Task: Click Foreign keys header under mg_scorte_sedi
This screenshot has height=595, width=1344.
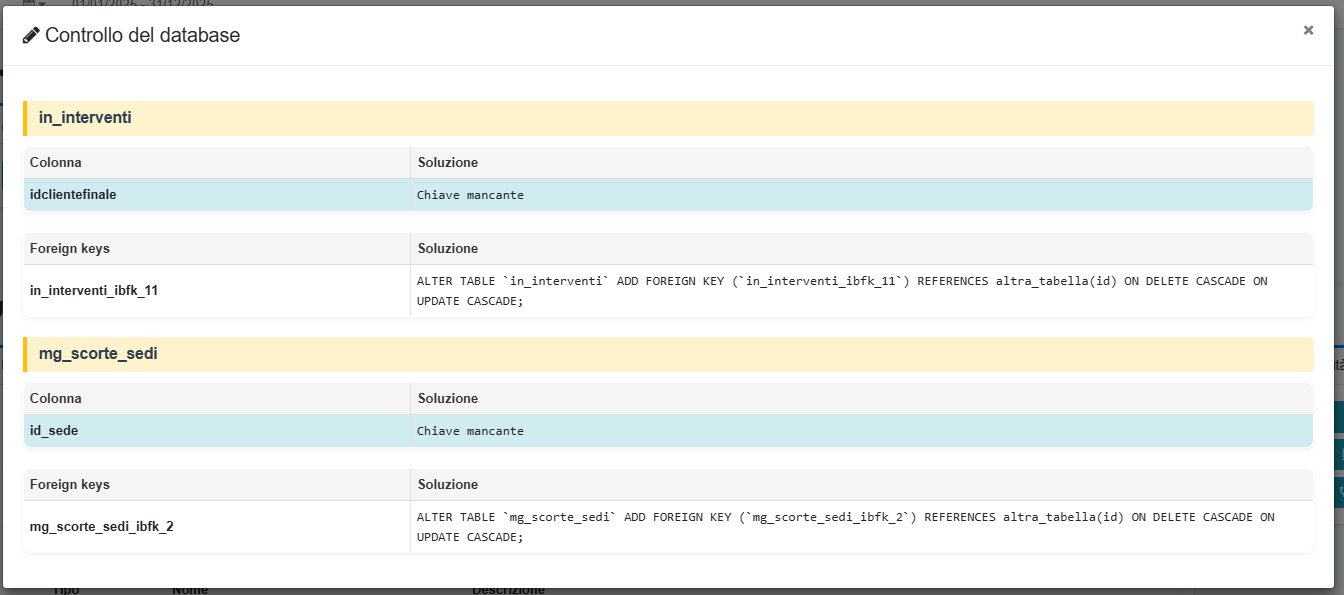Action: pyautogui.click(x=70, y=484)
